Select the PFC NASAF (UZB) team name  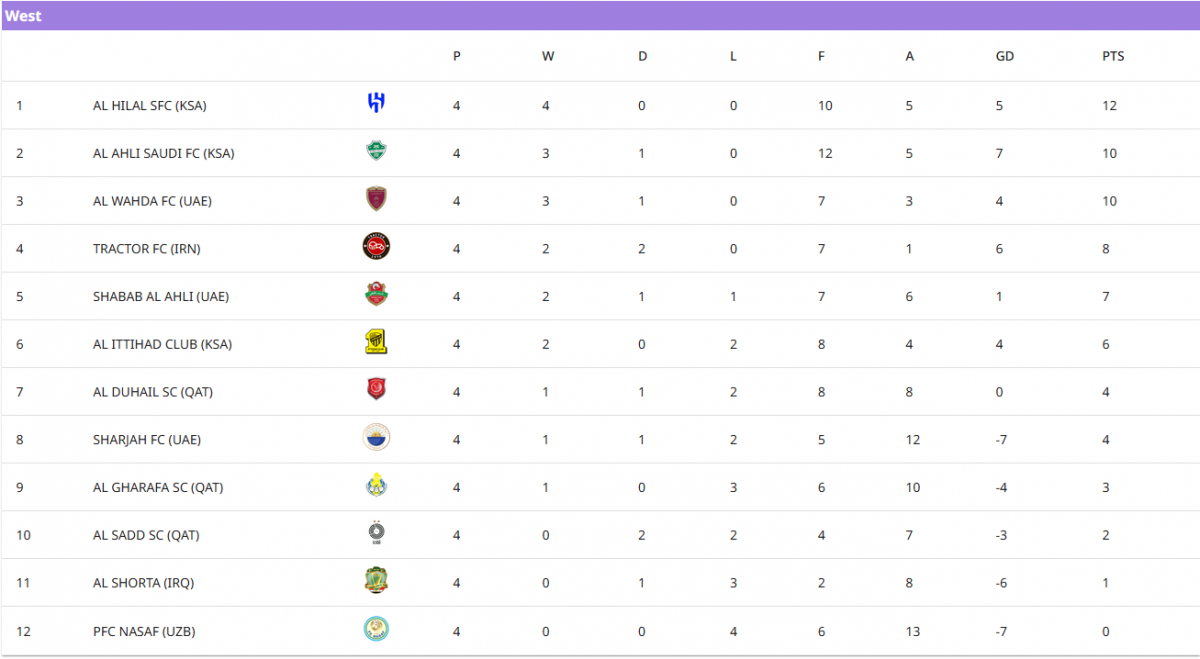(144, 631)
